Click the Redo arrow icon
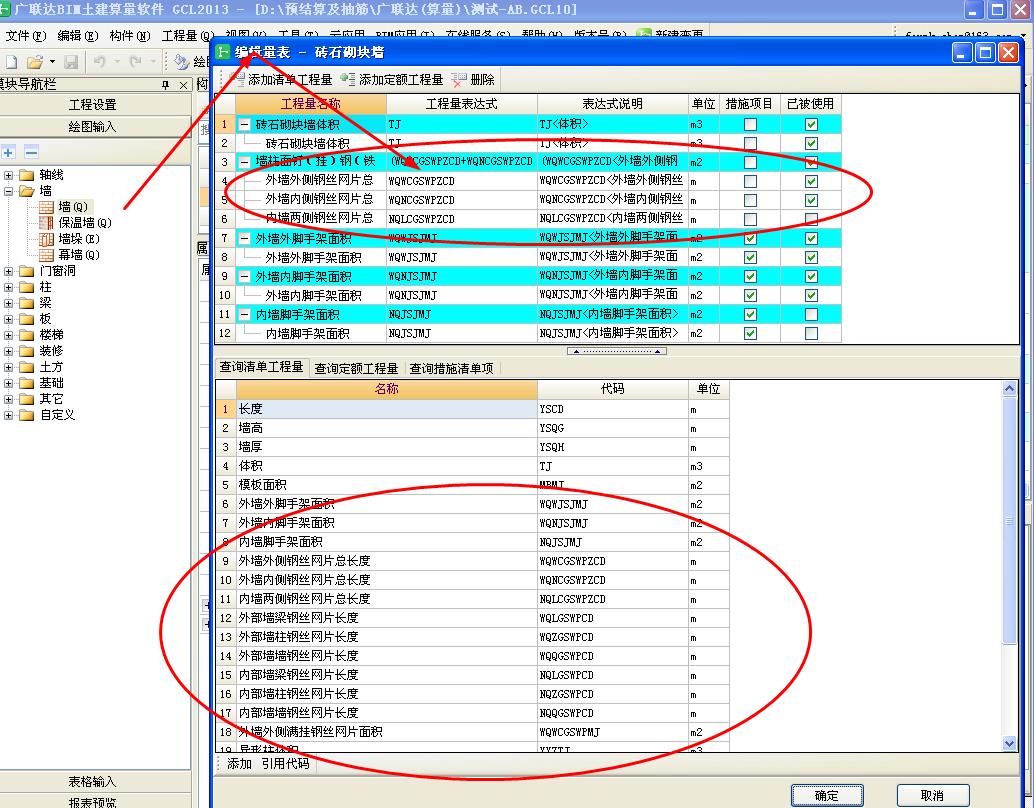Viewport: 1034px width, 808px height. click(136, 62)
